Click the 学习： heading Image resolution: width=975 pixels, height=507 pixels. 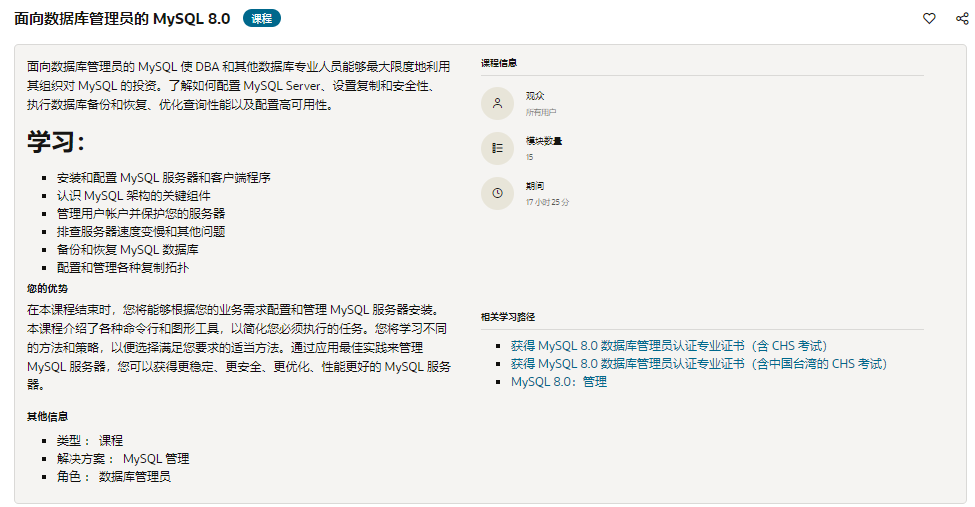tap(56, 142)
